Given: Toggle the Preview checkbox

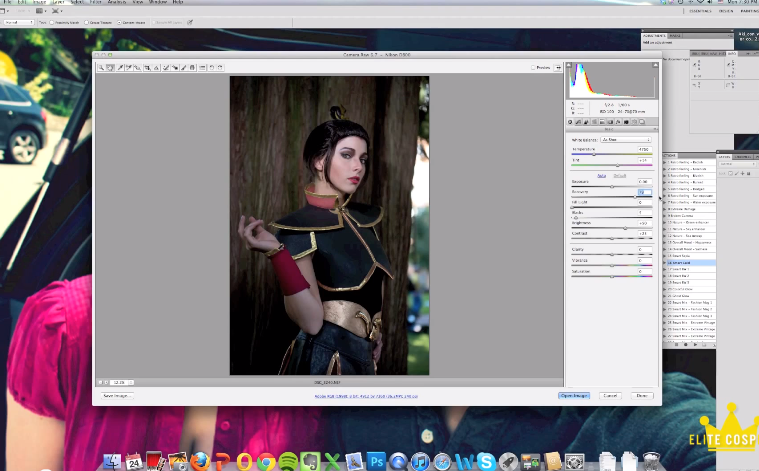Looking at the screenshot, I should click(x=534, y=67).
